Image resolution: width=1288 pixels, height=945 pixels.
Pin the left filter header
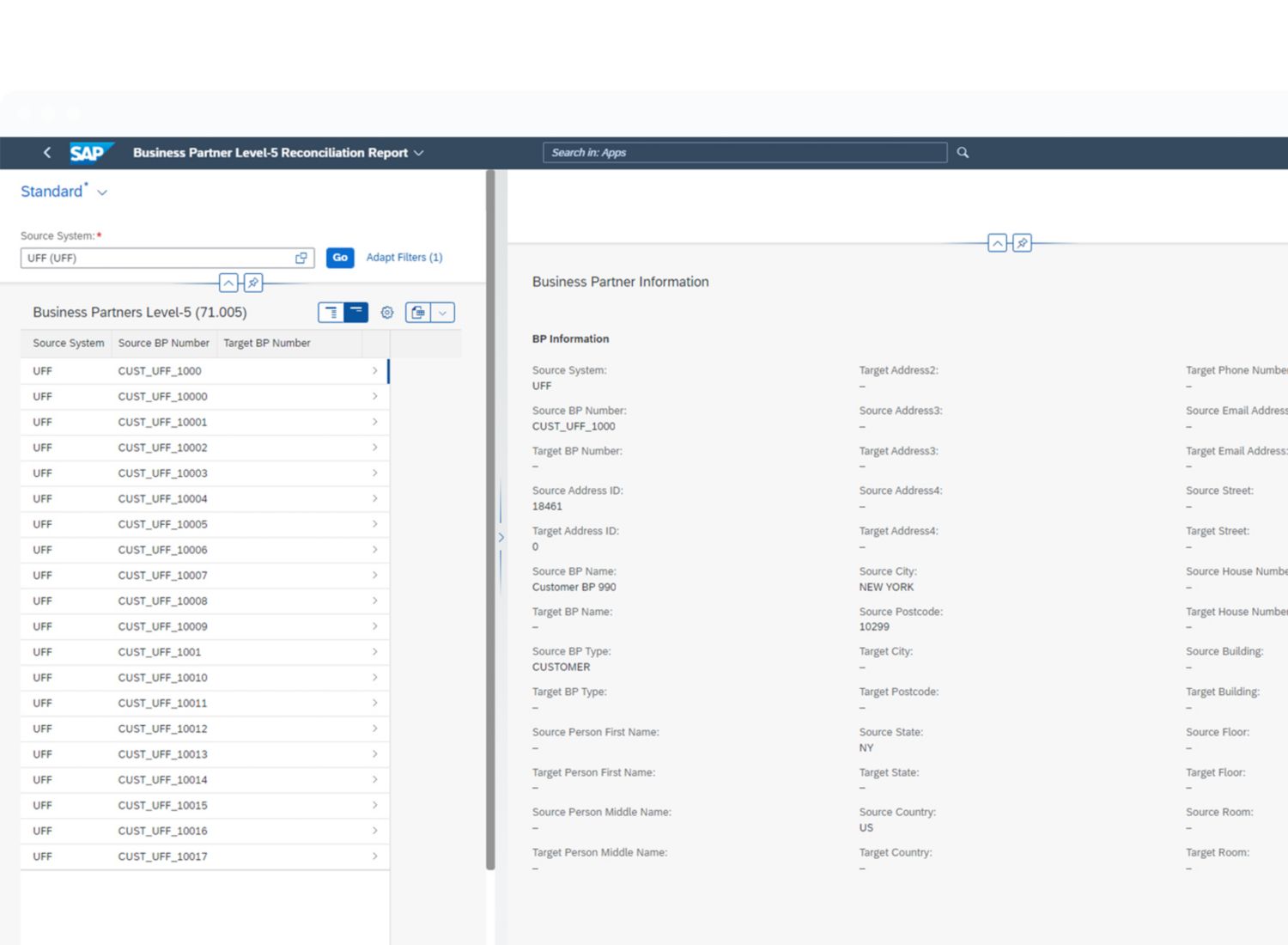point(253,283)
